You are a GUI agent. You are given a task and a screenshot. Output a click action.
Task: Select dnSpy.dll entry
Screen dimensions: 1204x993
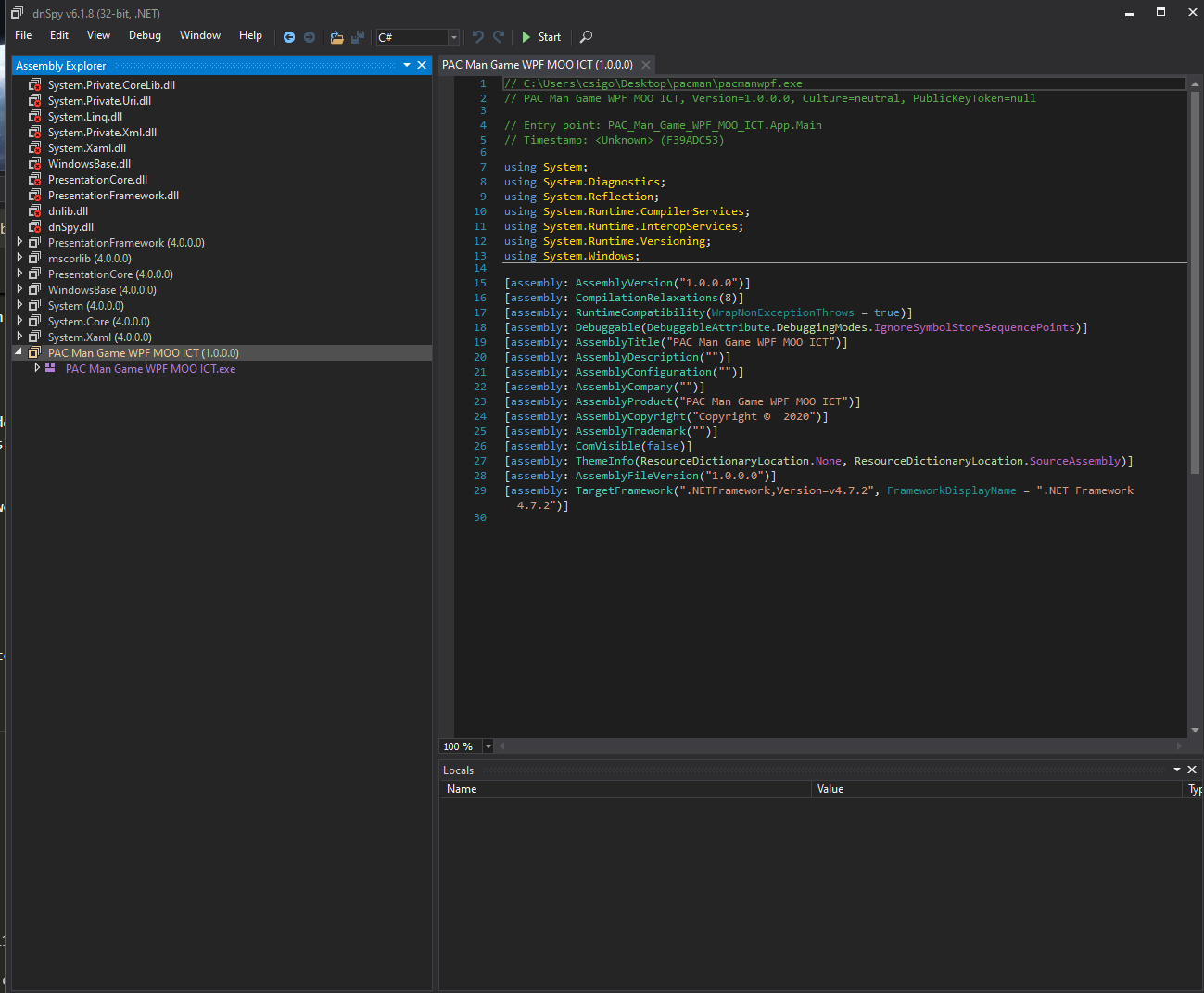coord(70,227)
